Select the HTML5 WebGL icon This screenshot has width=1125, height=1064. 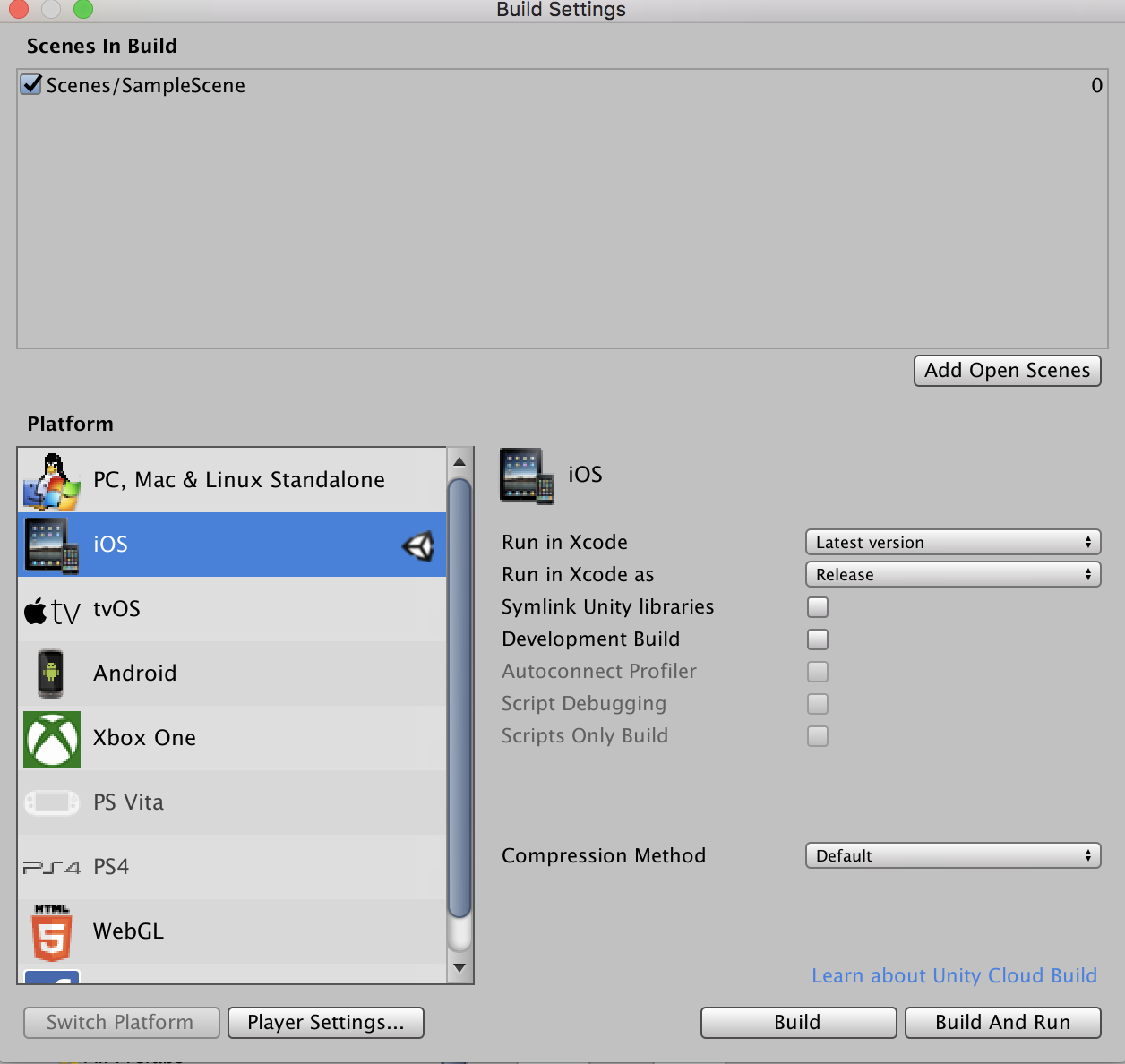52,932
